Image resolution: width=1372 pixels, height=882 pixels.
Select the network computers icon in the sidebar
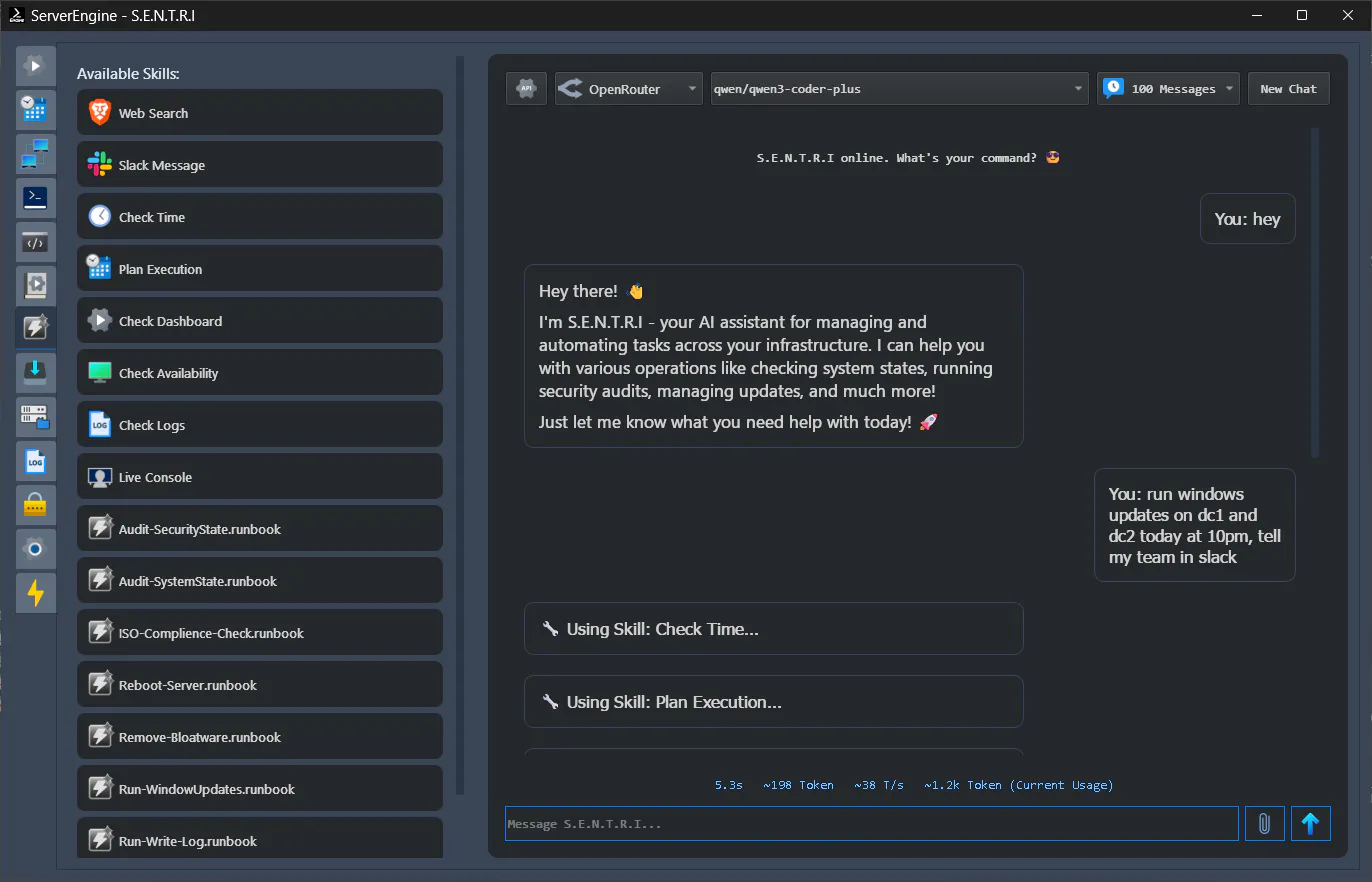pos(35,154)
